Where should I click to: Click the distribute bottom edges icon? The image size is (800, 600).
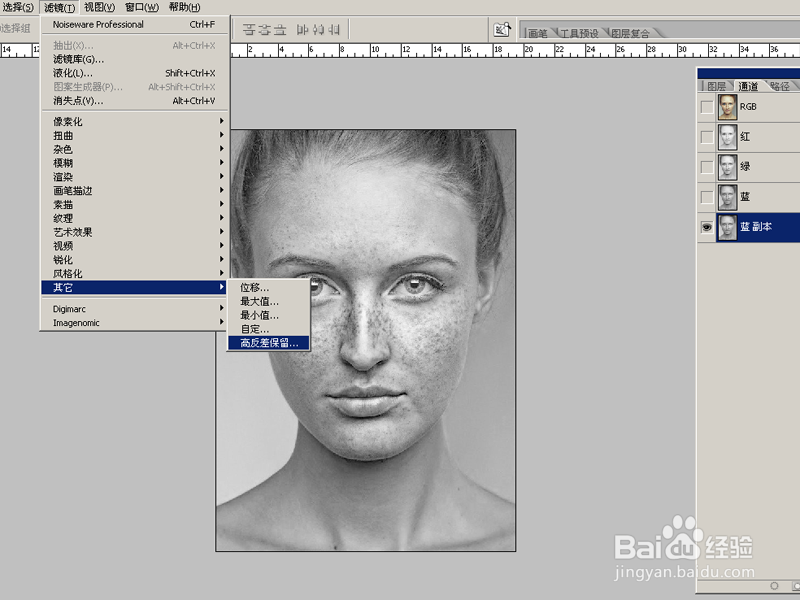[x=280, y=30]
